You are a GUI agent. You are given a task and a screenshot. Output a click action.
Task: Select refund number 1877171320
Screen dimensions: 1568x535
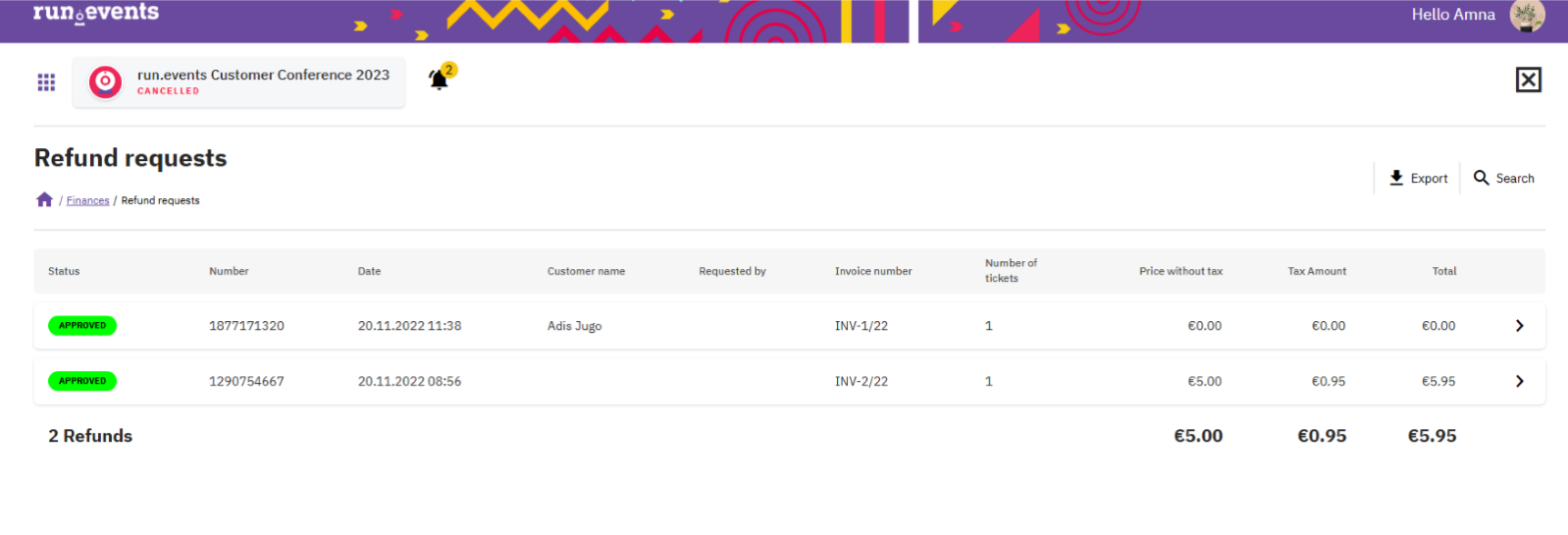(246, 326)
